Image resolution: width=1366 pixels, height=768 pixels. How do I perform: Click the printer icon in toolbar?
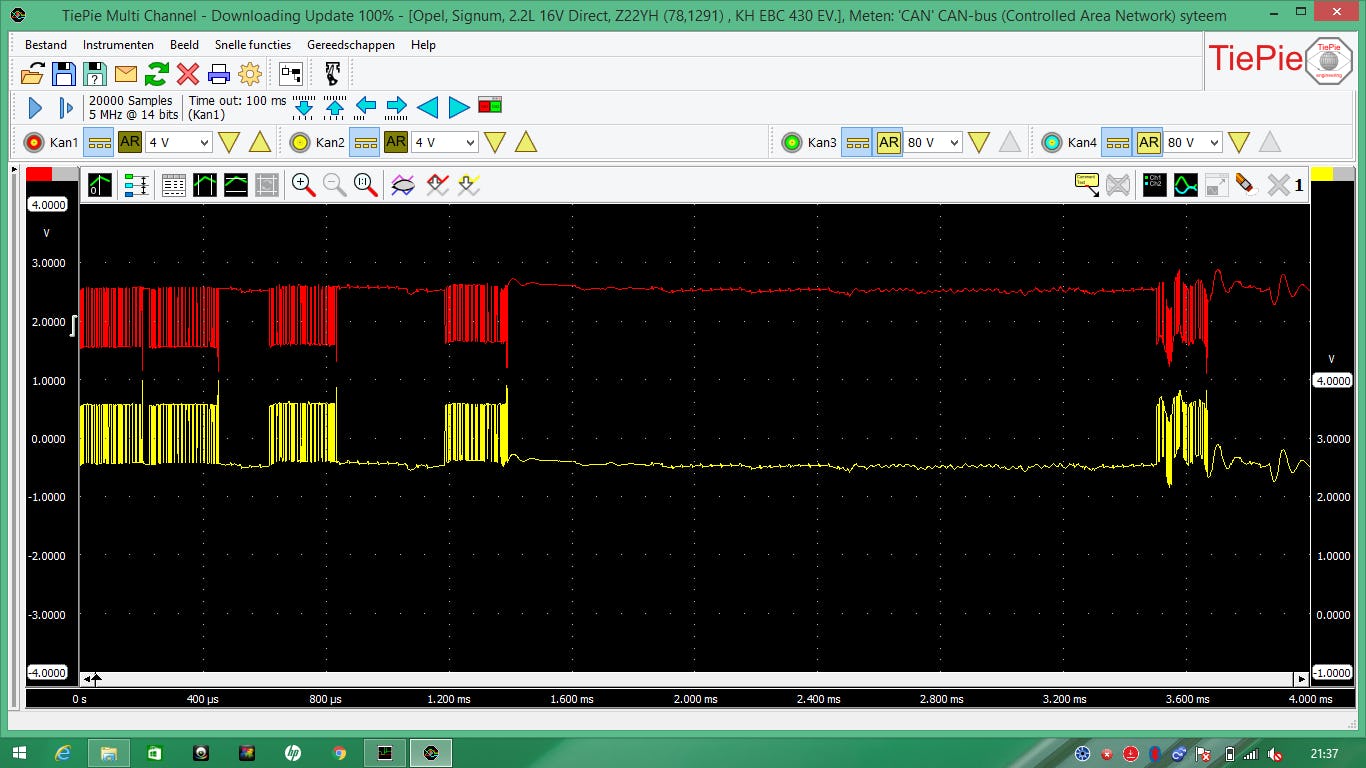coord(219,74)
